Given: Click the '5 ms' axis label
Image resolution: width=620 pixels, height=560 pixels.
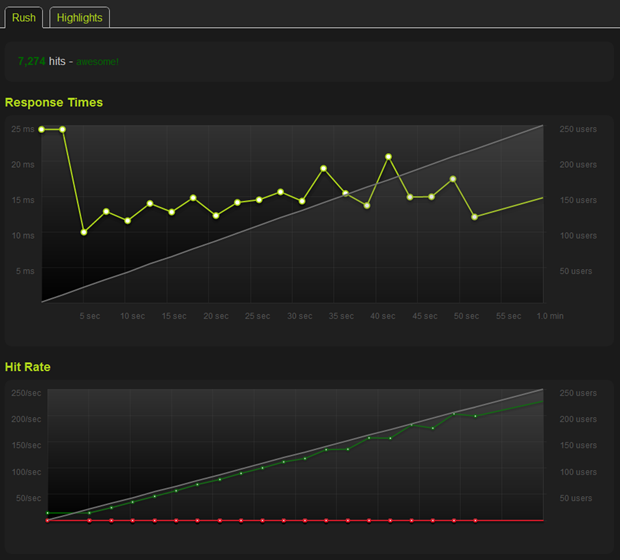Looking at the screenshot, I should coord(25,271).
